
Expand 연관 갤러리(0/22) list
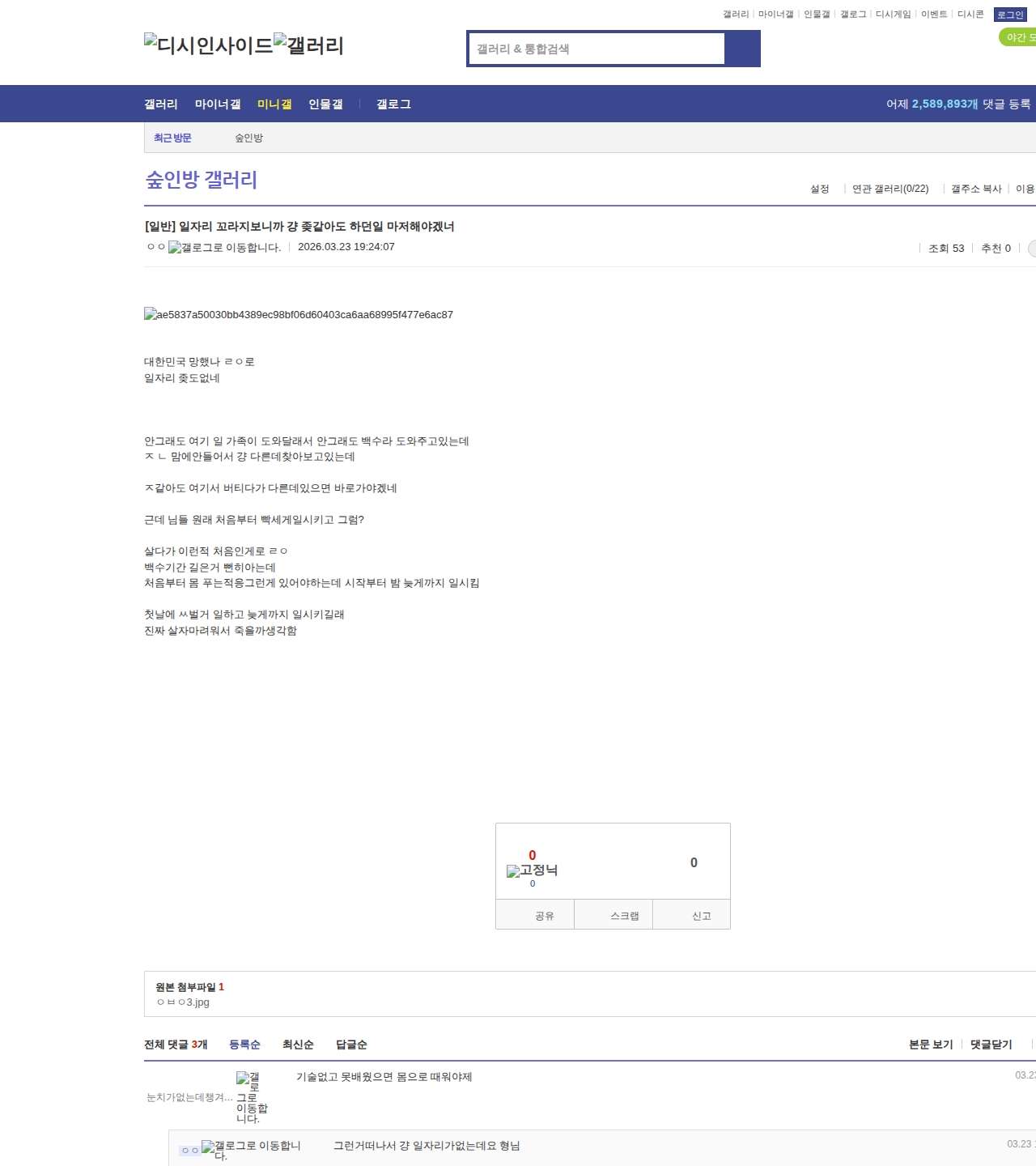[x=890, y=189]
